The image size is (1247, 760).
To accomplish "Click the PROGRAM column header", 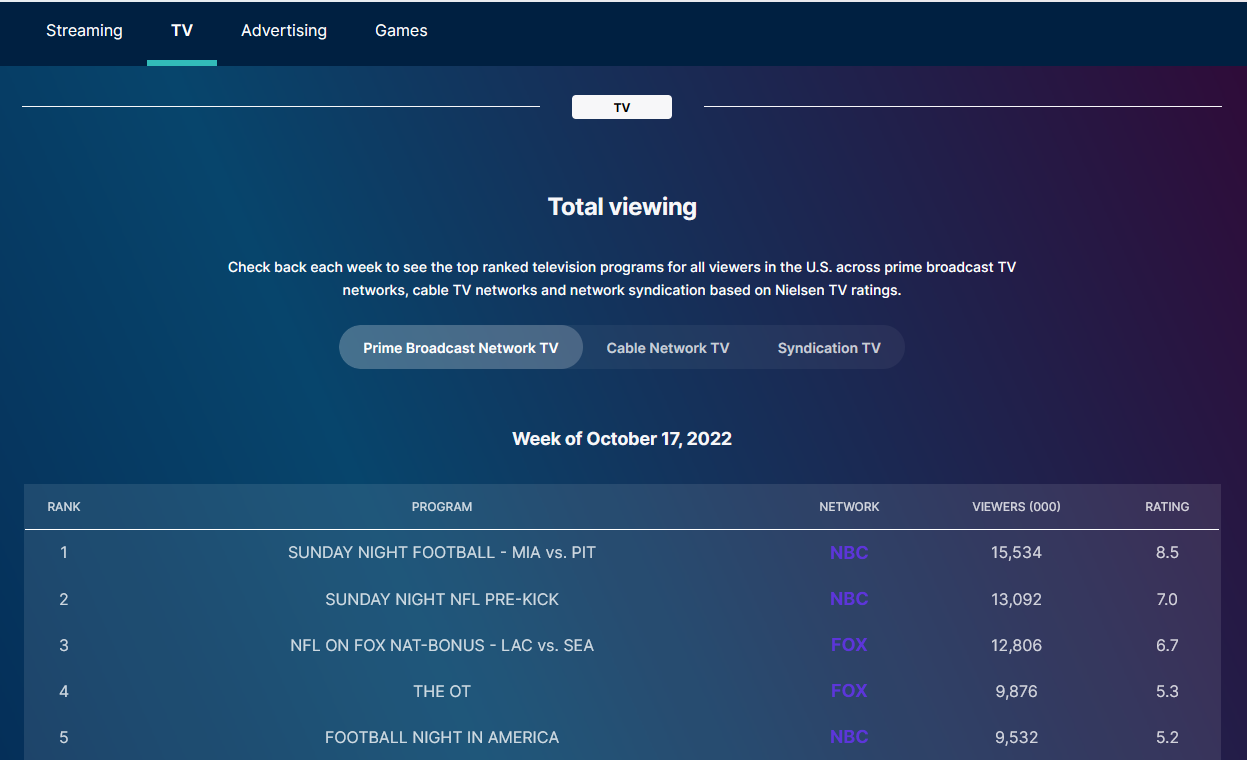I will [x=442, y=507].
